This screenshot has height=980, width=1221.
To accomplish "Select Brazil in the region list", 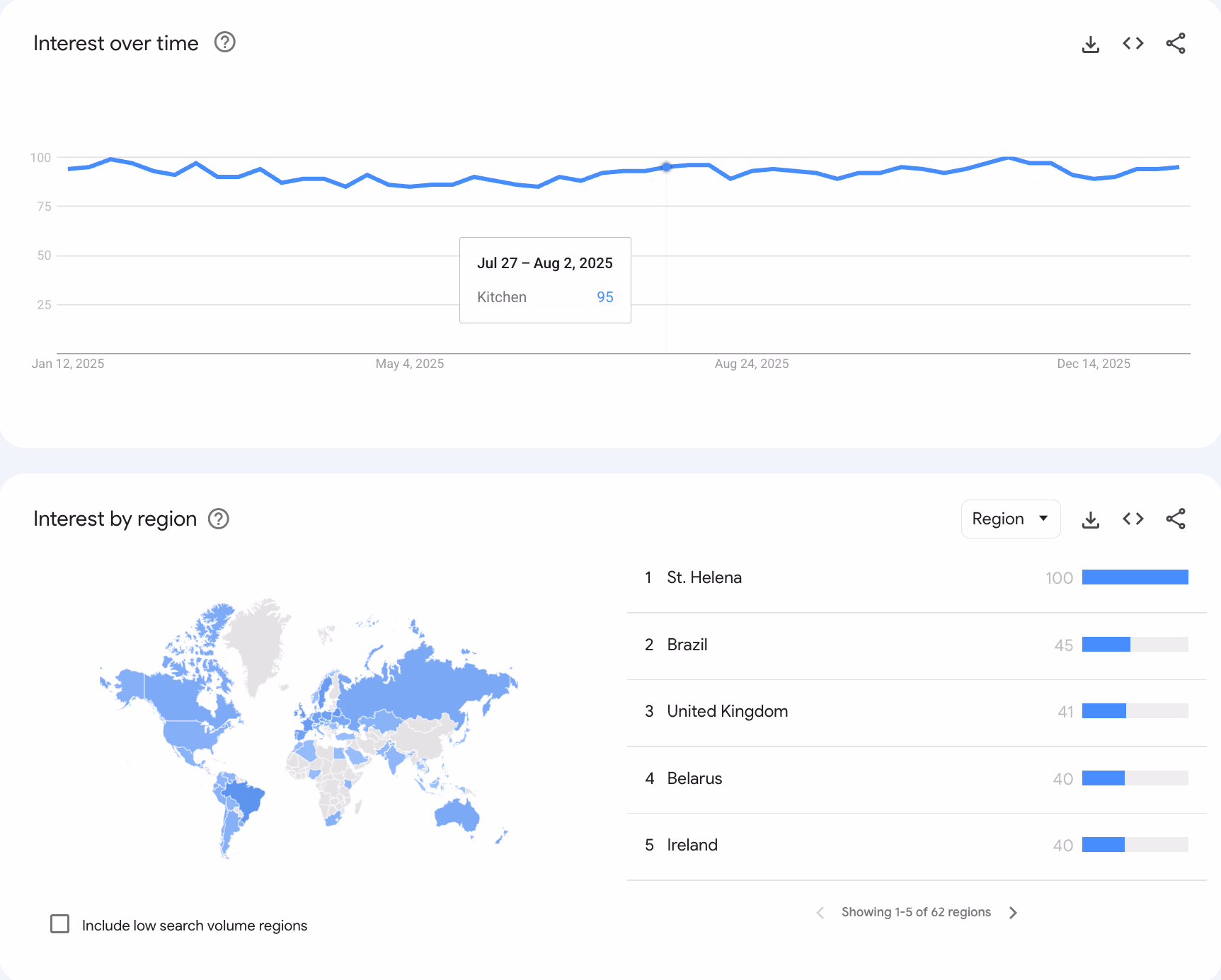I will point(686,645).
